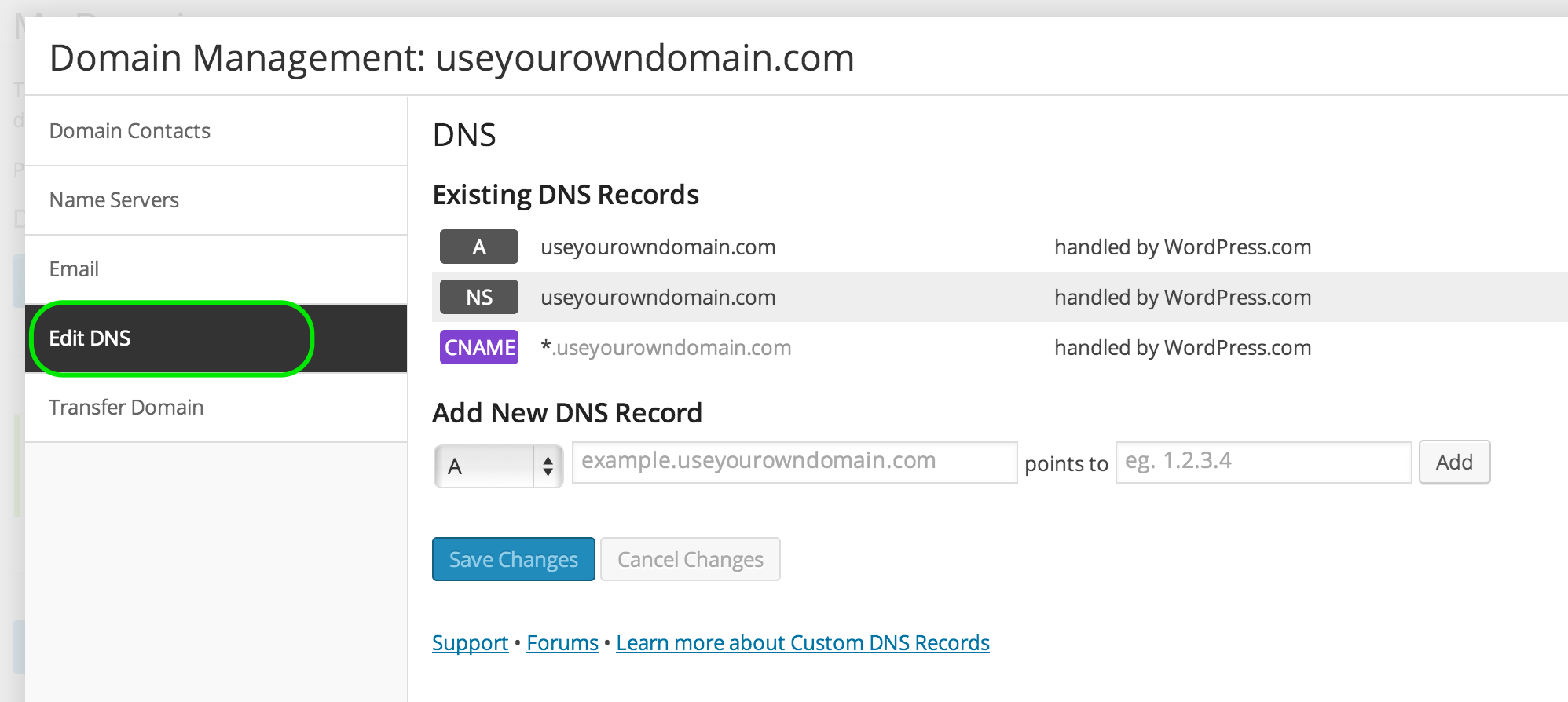This screenshot has height=702, width=1568.
Task: Visit the Forums link
Action: (x=562, y=642)
